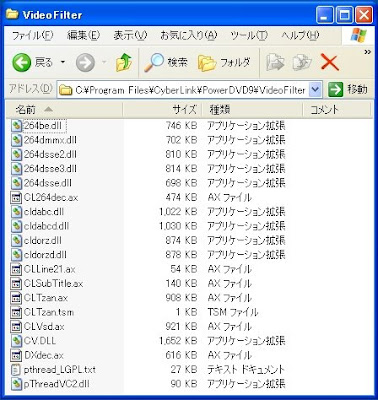
Task: Select the pThreadVC2.dll file icon
Action: pyautogui.click(x=16, y=384)
